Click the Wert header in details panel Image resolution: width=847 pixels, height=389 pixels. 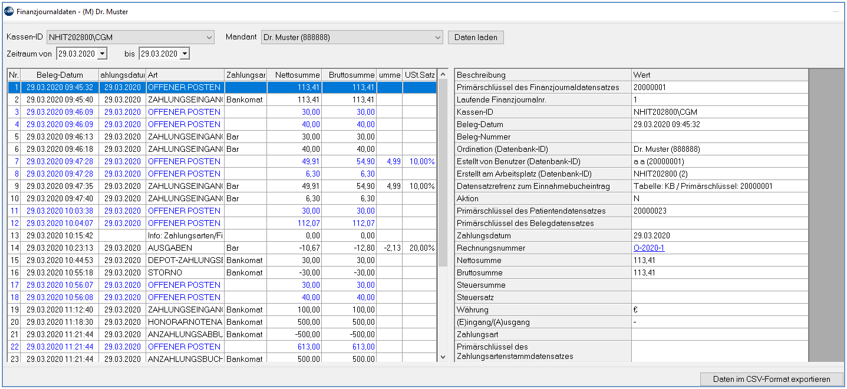click(x=720, y=75)
